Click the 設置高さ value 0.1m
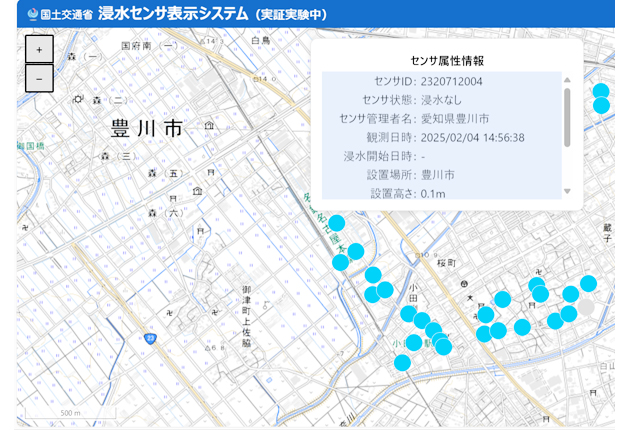This screenshot has height=430, width=630. [433, 194]
